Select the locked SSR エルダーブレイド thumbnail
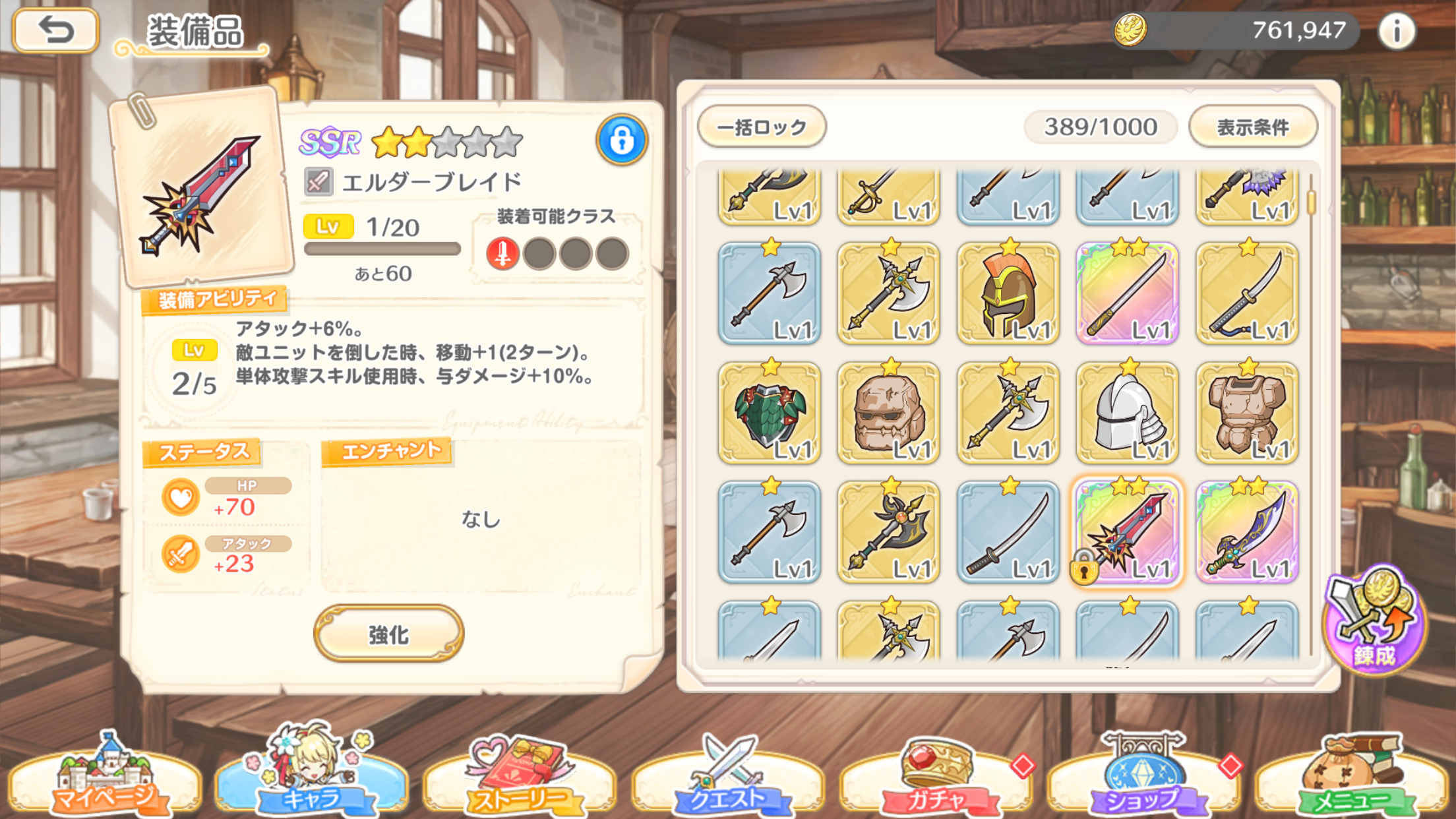This screenshot has width=1456, height=819. point(1127,532)
